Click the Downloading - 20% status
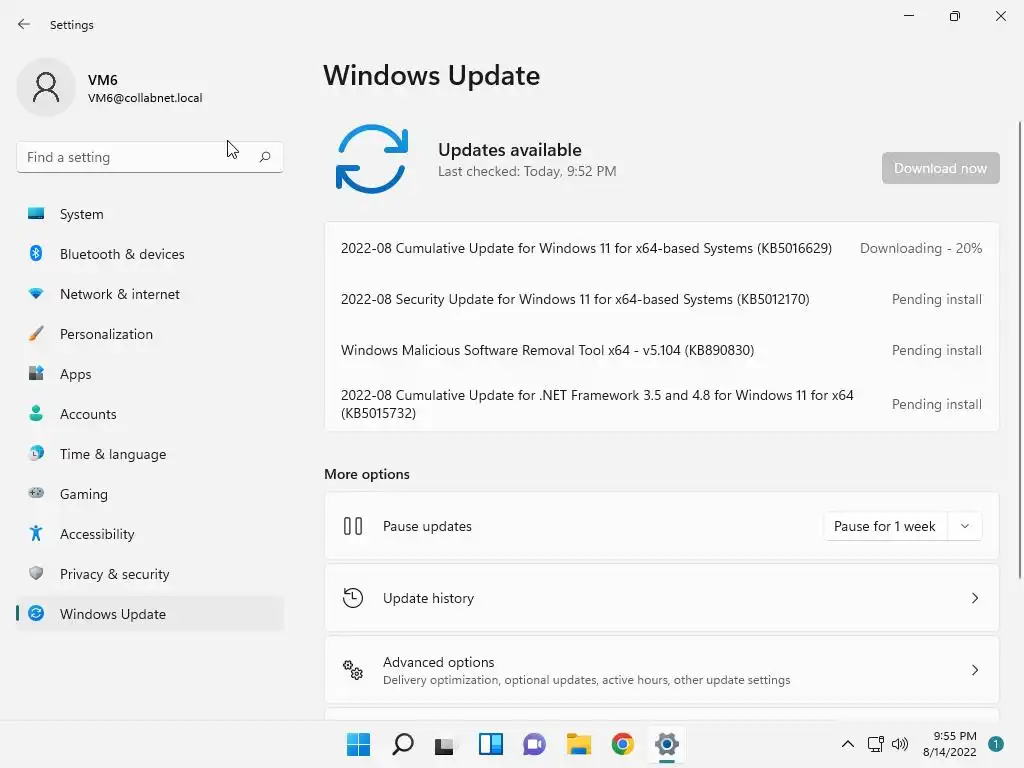The height and width of the screenshot is (768, 1024). [921, 248]
